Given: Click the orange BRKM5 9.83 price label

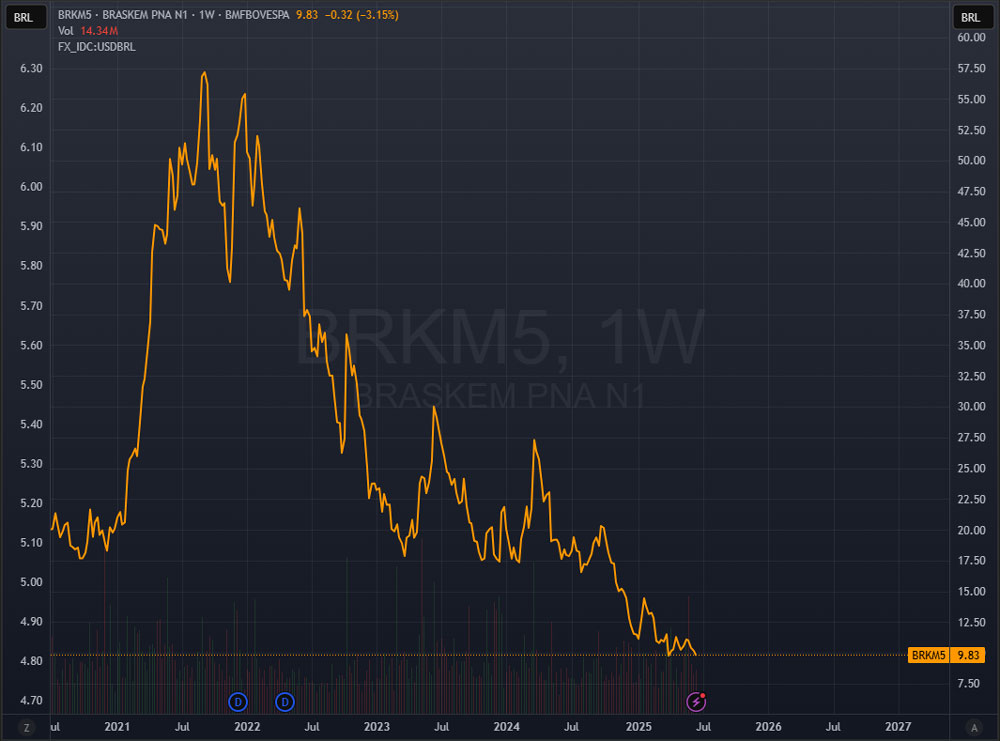Looking at the screenshot, I should [x=945, y=655].
